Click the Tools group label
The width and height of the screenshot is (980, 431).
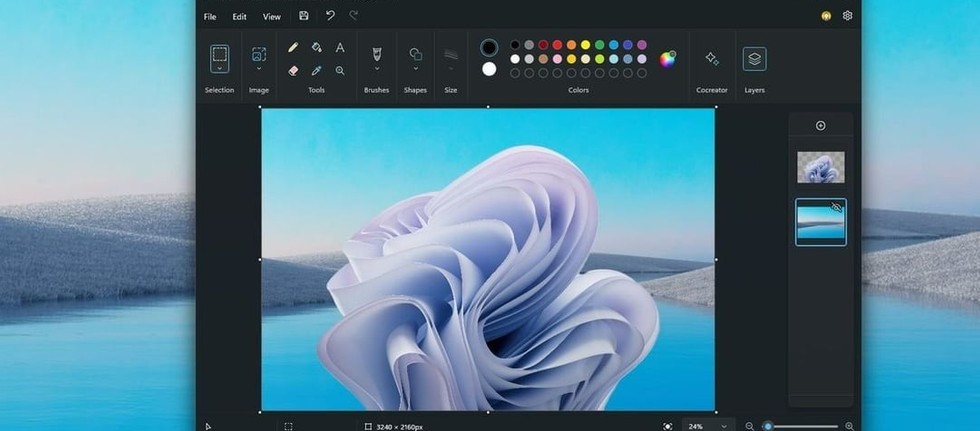316,90
